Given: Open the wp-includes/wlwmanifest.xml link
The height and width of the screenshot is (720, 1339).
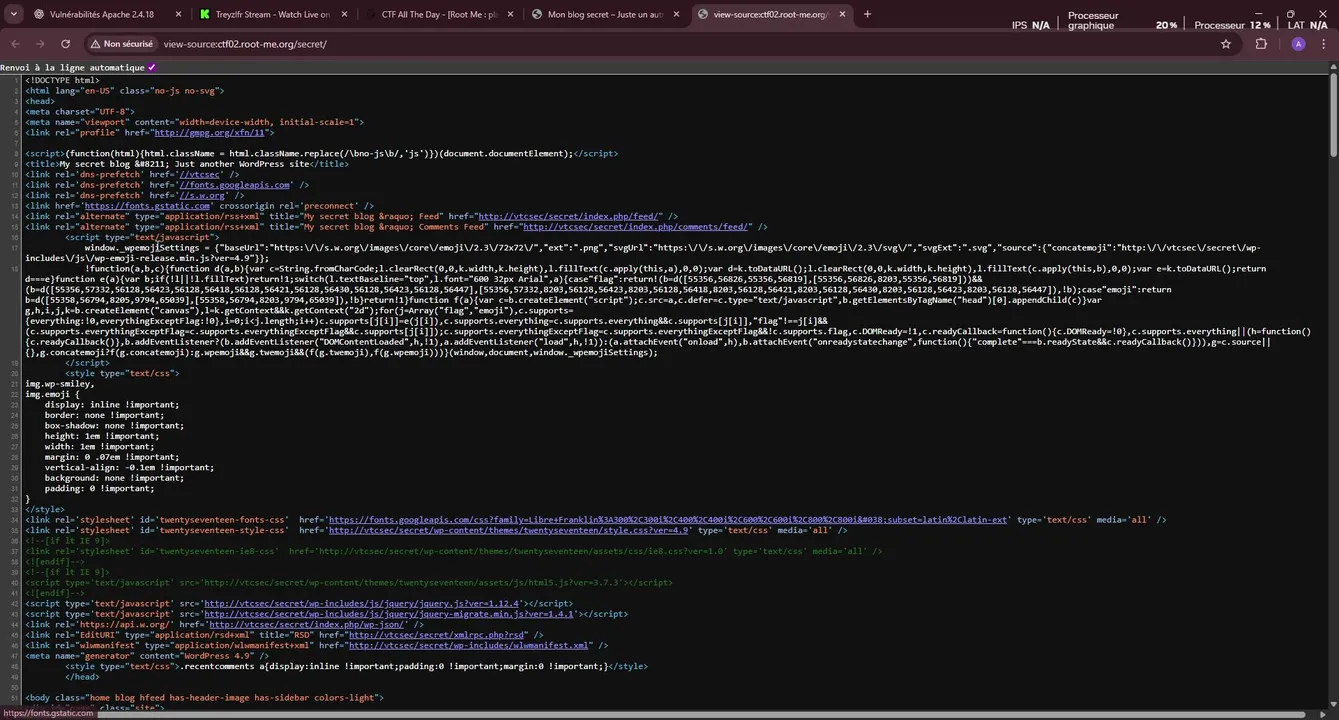Looking at the screenshot, I should (x=470, y=645).
